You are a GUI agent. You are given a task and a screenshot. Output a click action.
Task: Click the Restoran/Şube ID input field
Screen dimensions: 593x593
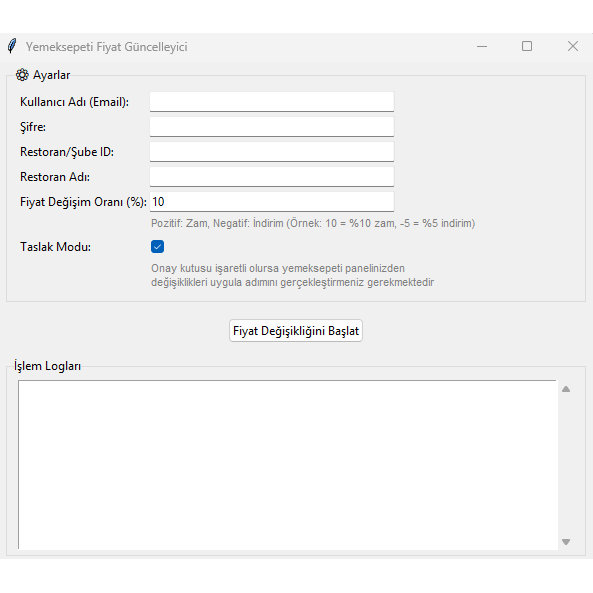272,152
